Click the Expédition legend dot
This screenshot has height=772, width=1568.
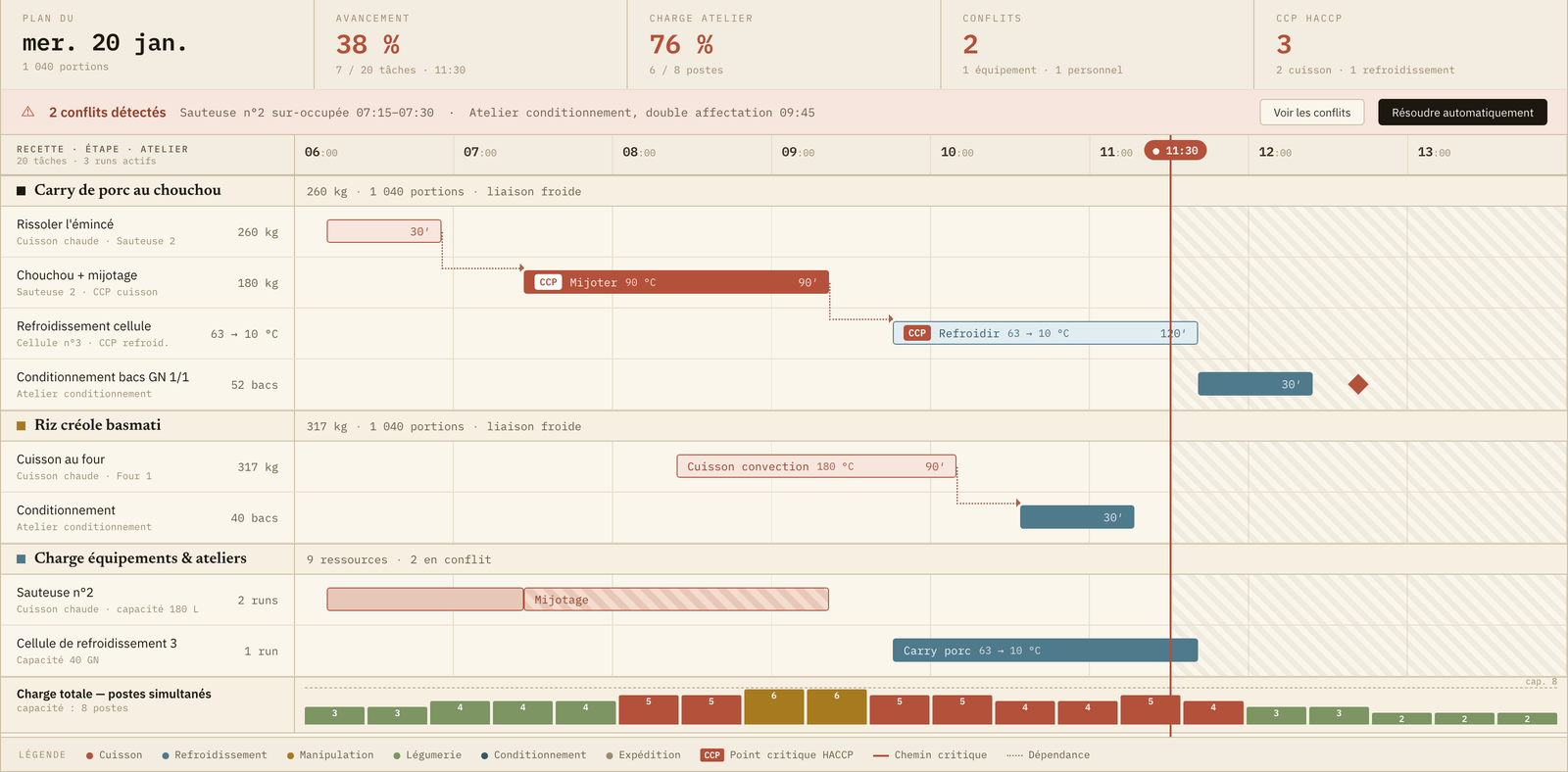point(610,755)
